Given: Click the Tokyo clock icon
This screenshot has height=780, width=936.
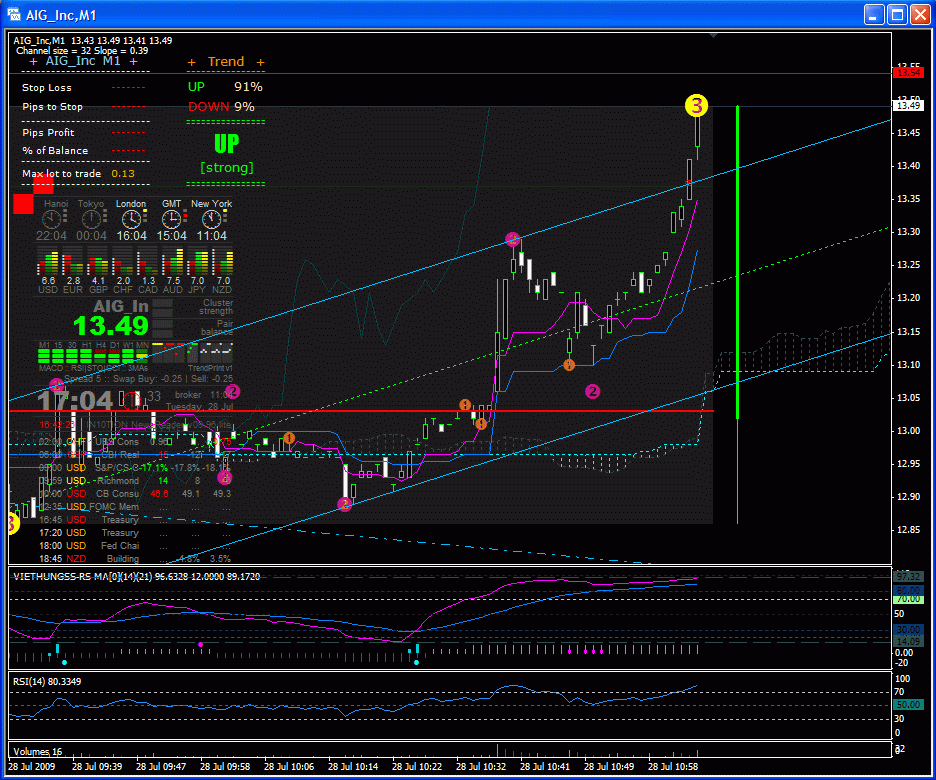Looking at the screenshot, I should point(91,220).
